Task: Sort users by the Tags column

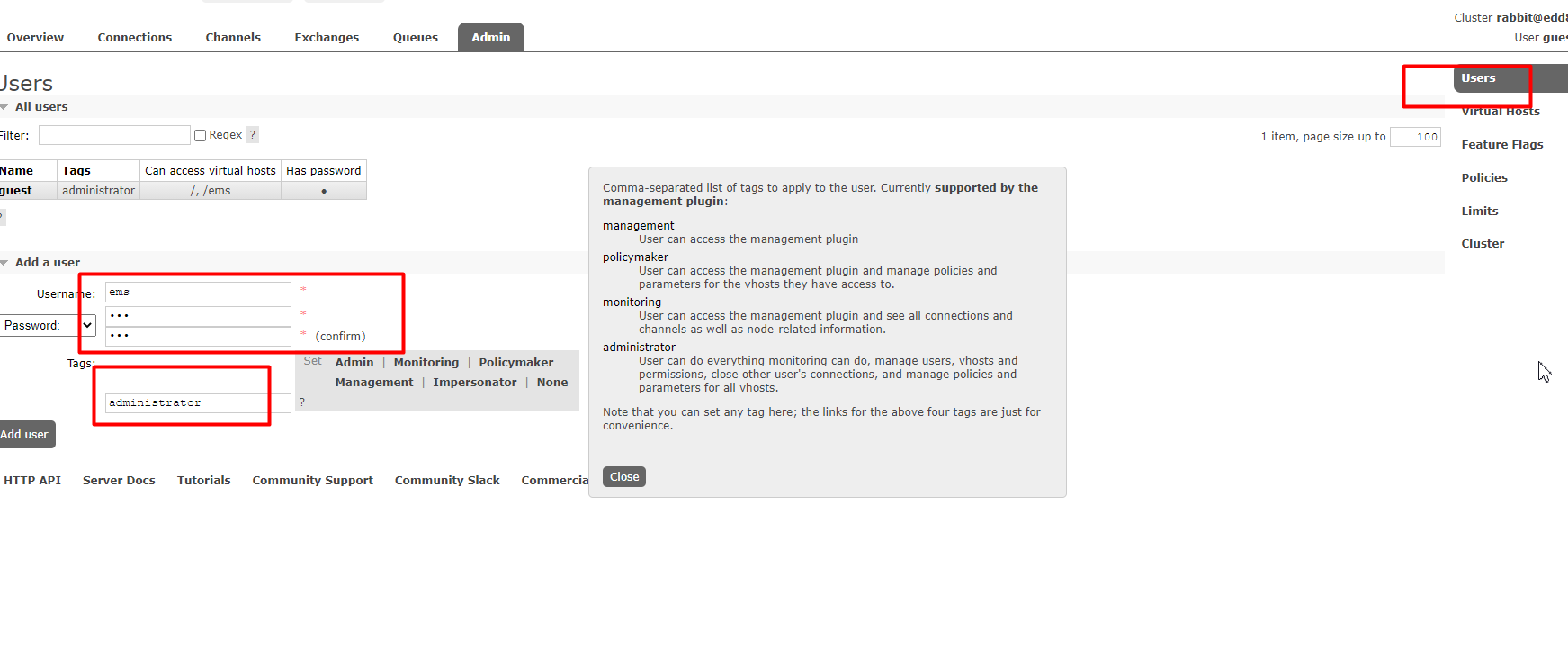Action: [76, 170]
